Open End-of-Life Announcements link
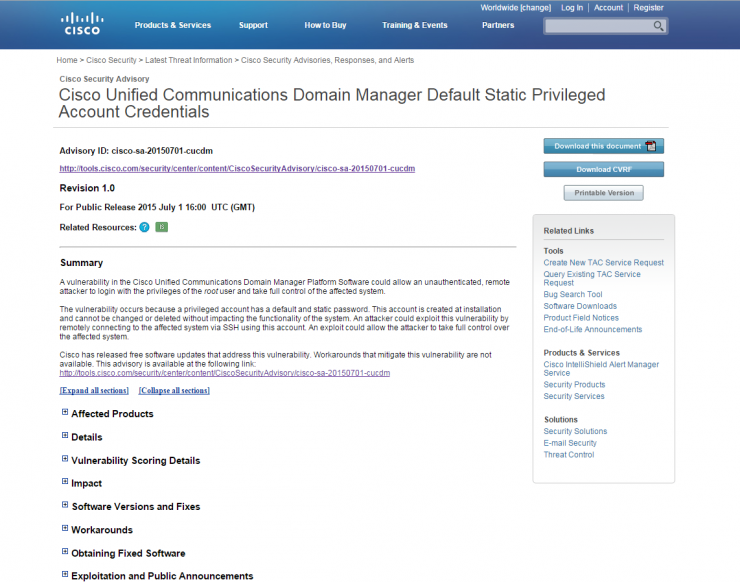Viewport: 740px width, 582px height. pyautogui.click(x=593, y=329)
